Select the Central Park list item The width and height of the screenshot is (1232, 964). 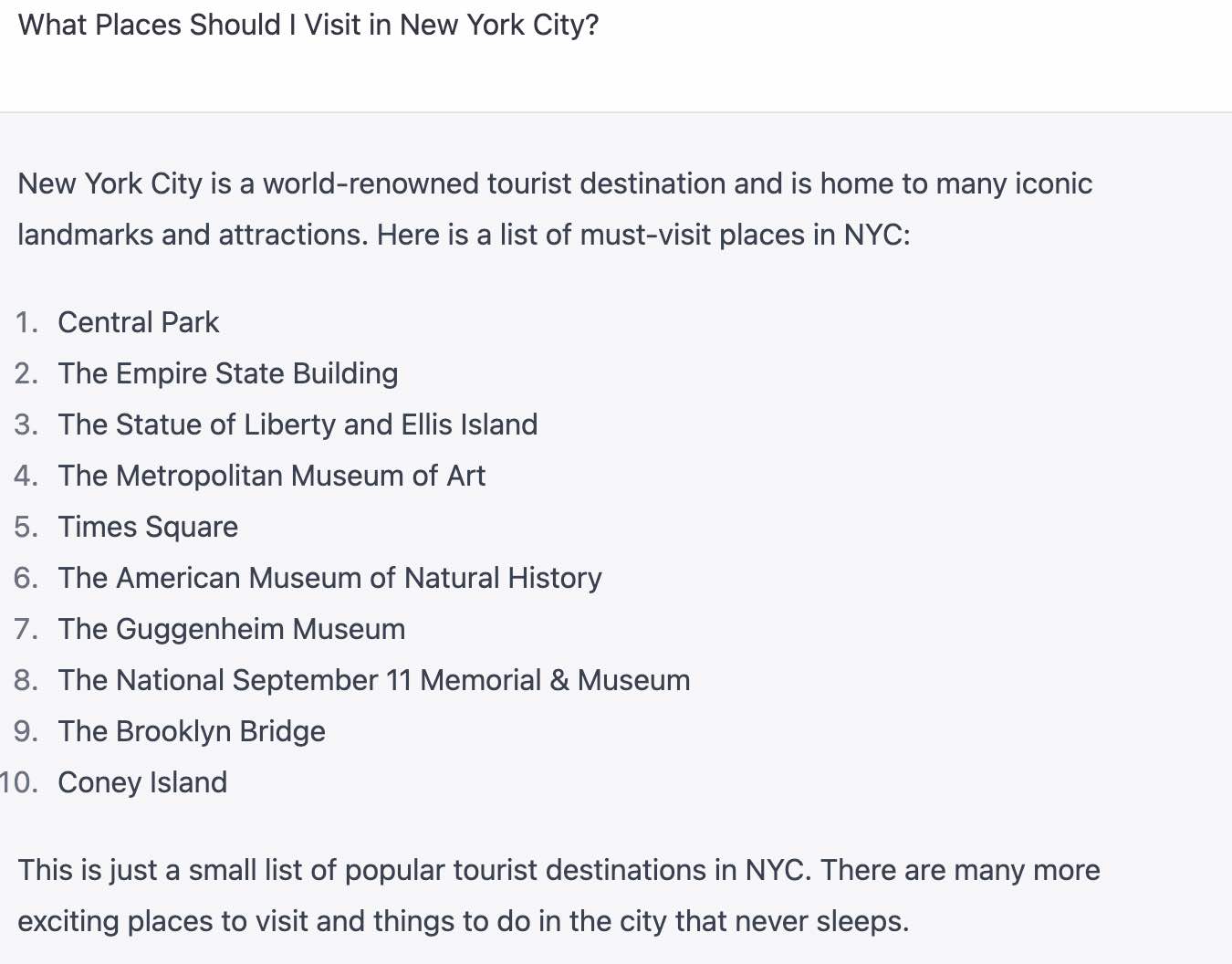139,322
